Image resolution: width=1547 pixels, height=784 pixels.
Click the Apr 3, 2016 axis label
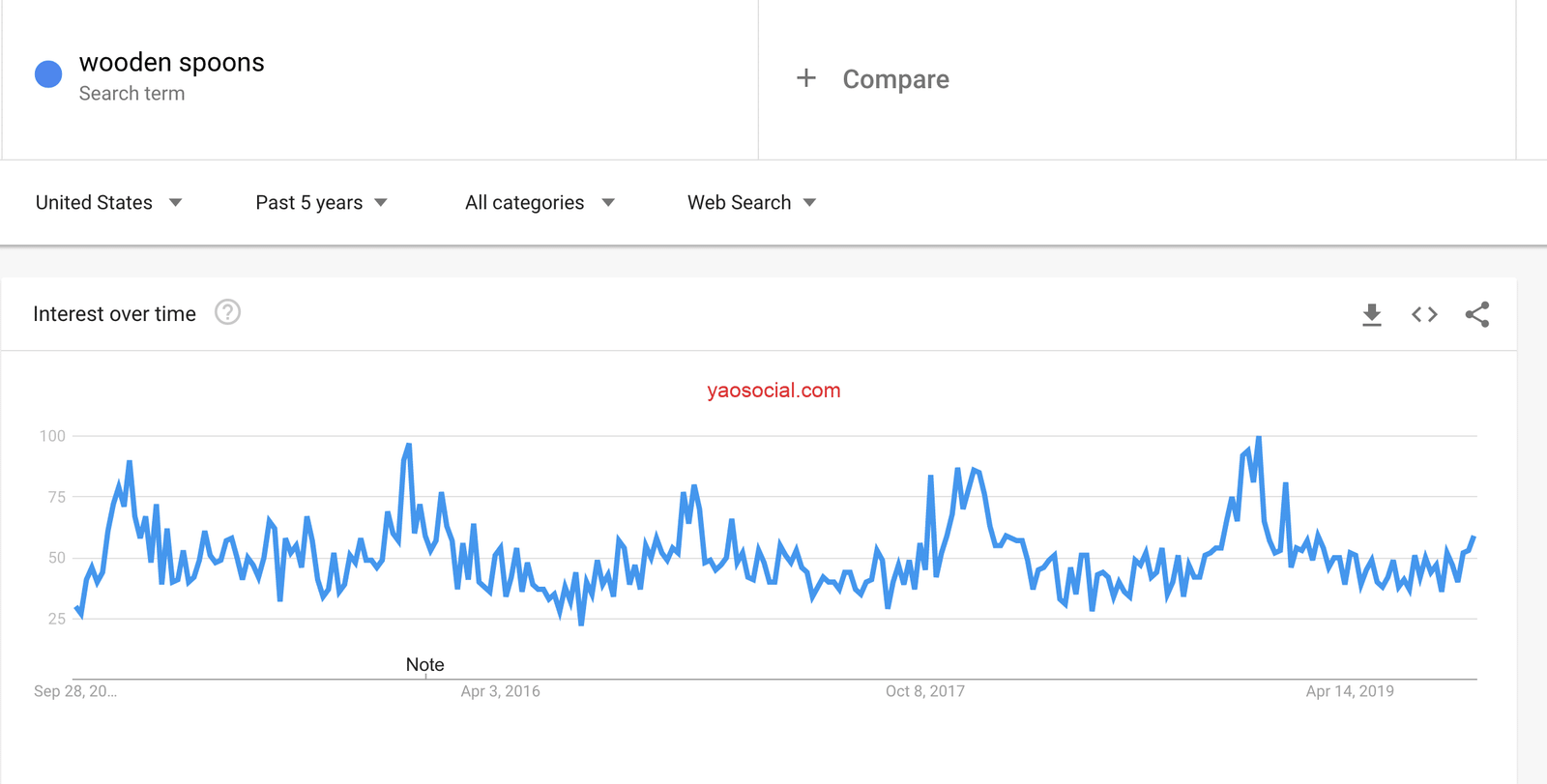click(x=500, y=691)
